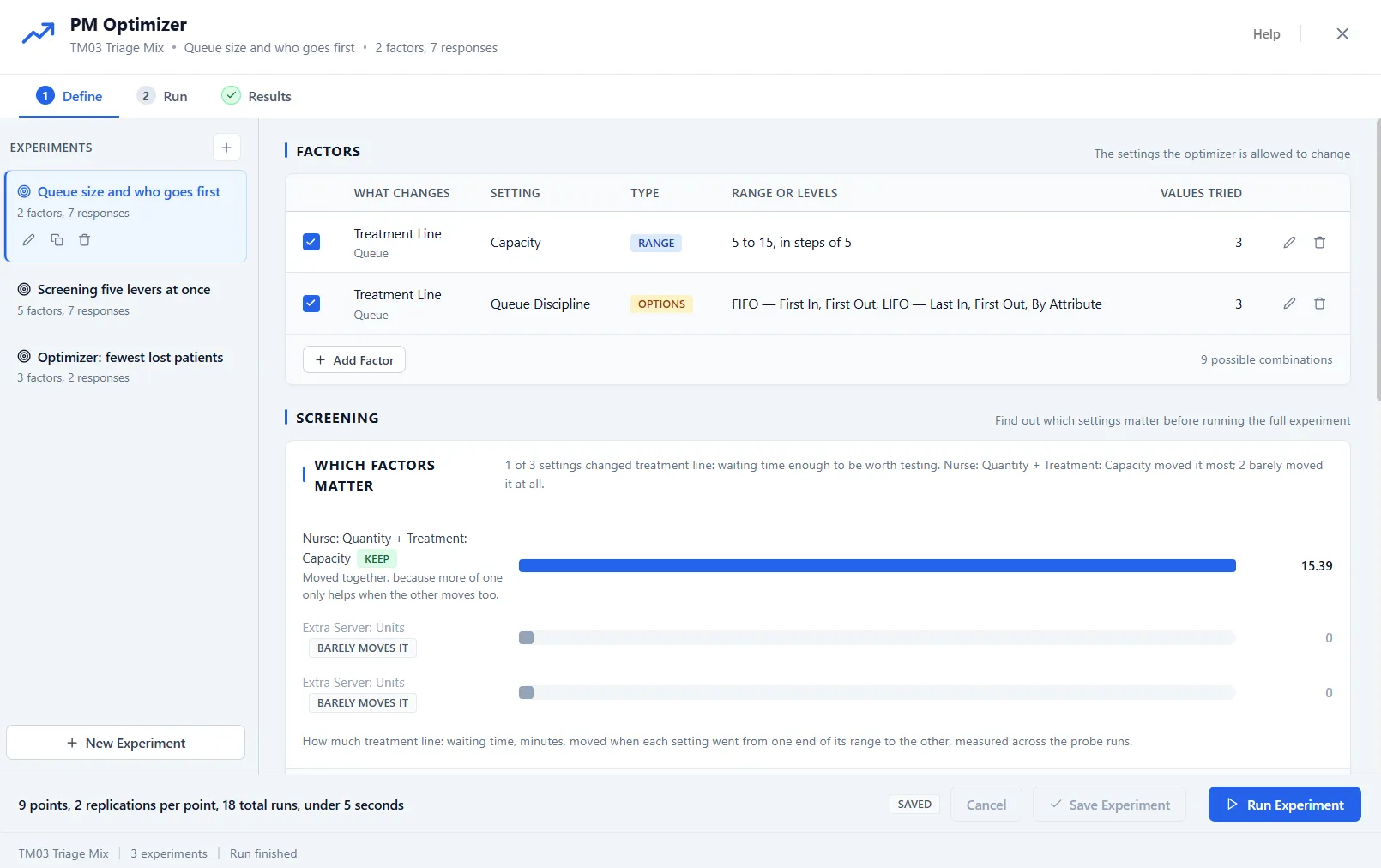1381x868 pixels.
Task: Close the PM Optimizer dialog
Action: coord(1342,33)
